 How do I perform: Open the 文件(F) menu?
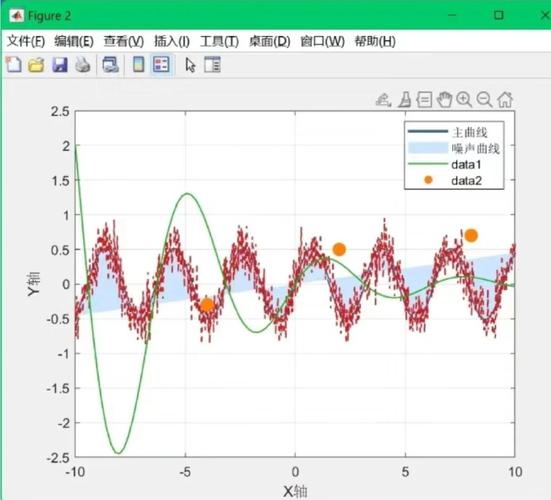click(x=26, y=41)
